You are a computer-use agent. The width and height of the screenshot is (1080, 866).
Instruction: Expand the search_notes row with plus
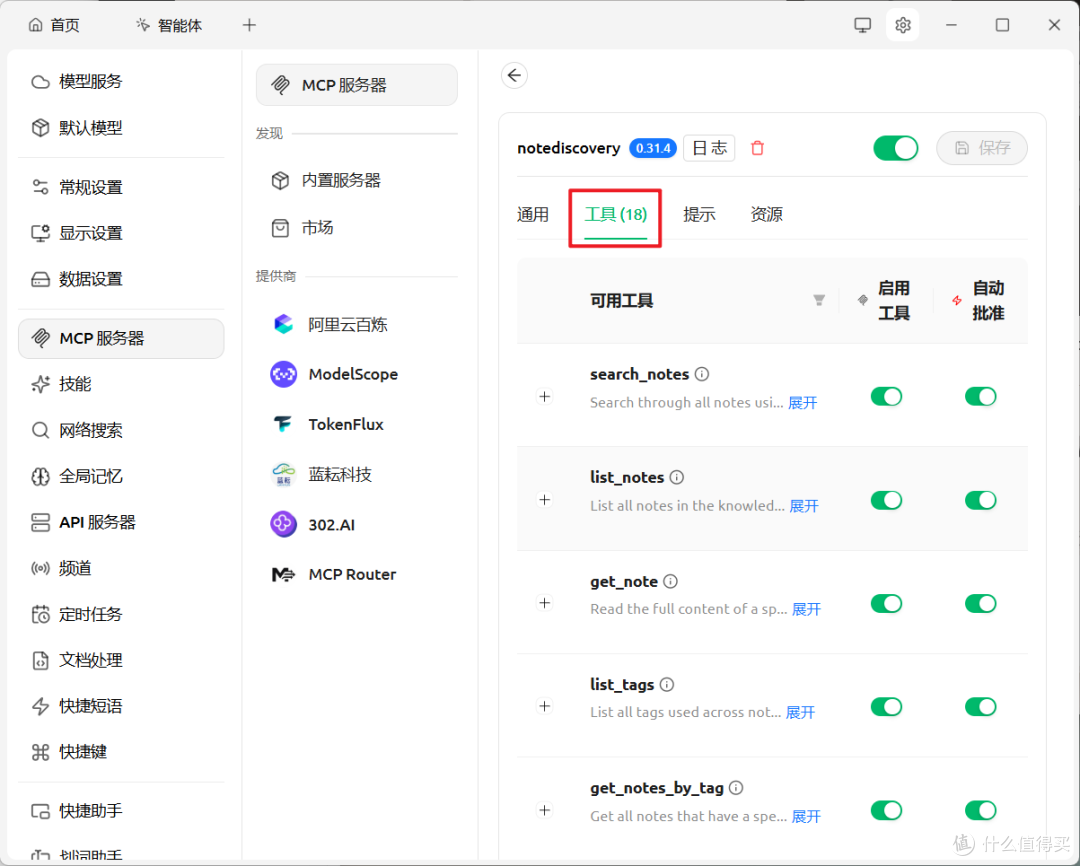coord(545,397)
